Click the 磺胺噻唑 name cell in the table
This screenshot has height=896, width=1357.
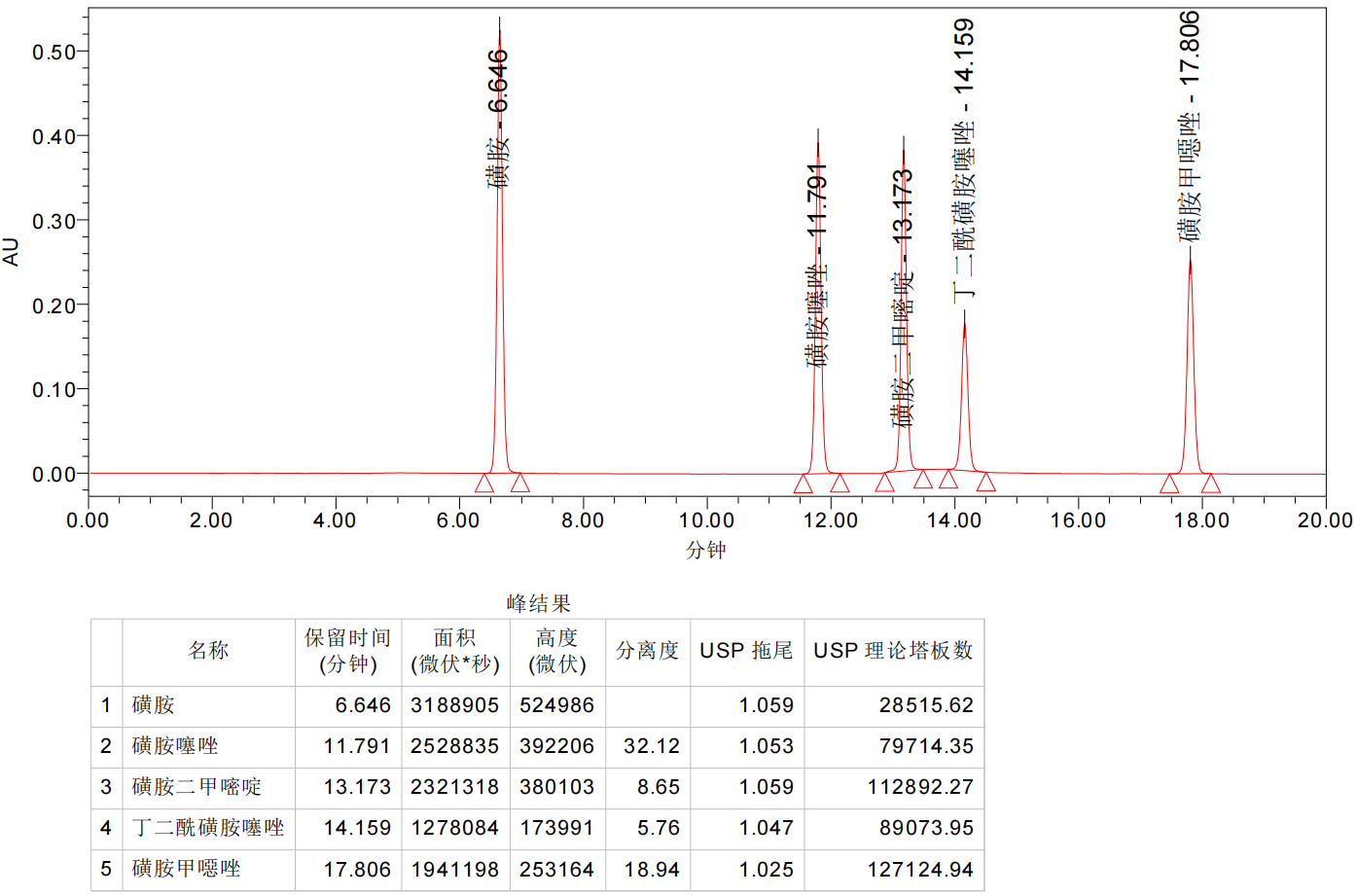175,746
